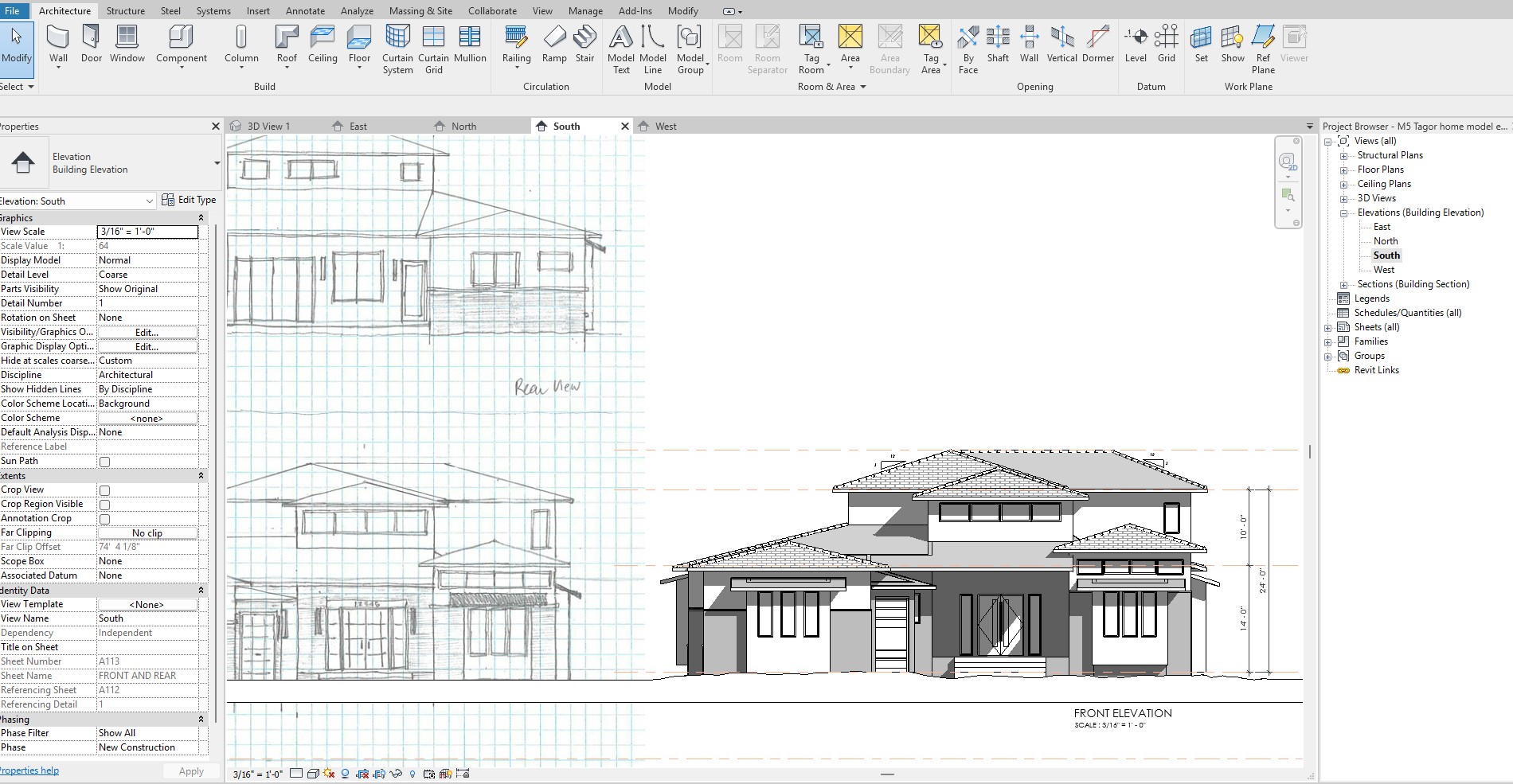Open the Massing & Site ribbon tab

point(420,11)
